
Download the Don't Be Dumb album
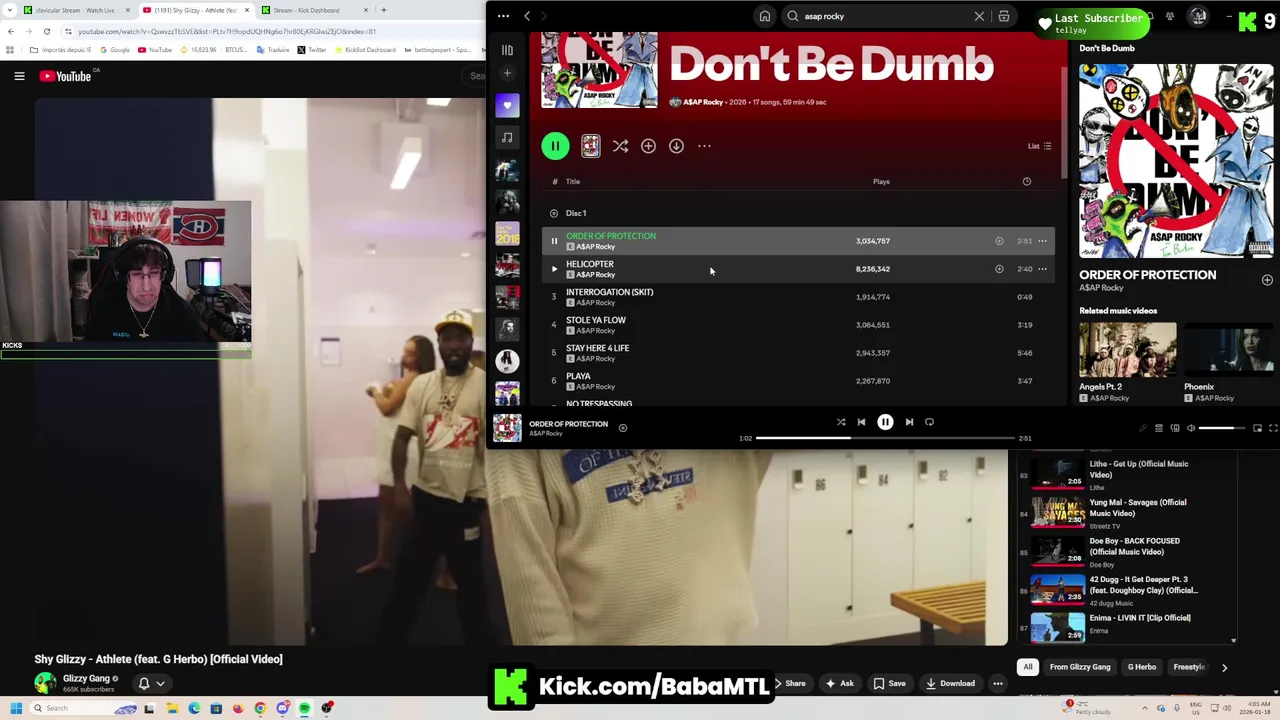(676, 146)
